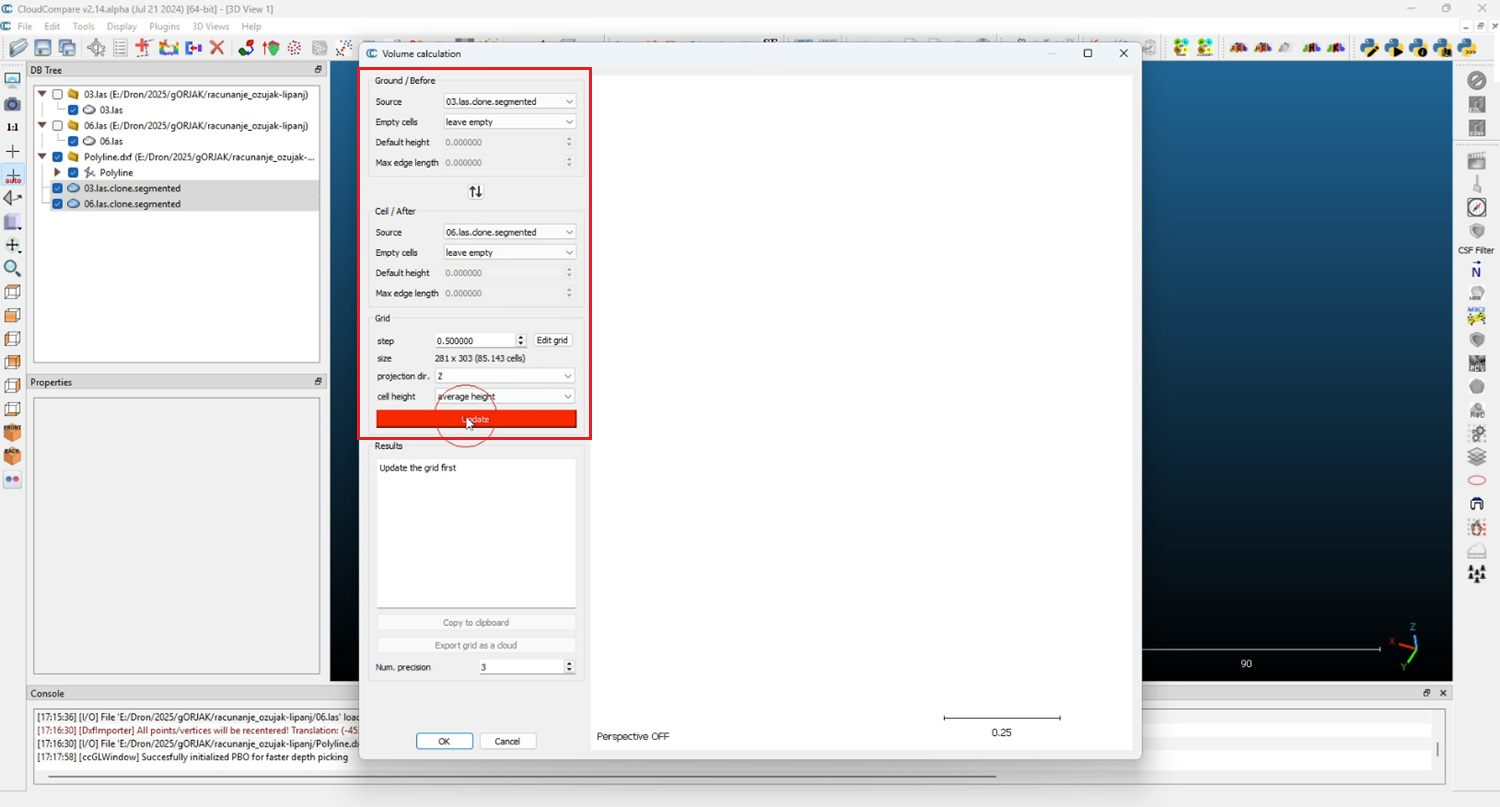Toggle the 03.las folder checkbox
The image size is (1500, 807).
[x=58, y=94]
